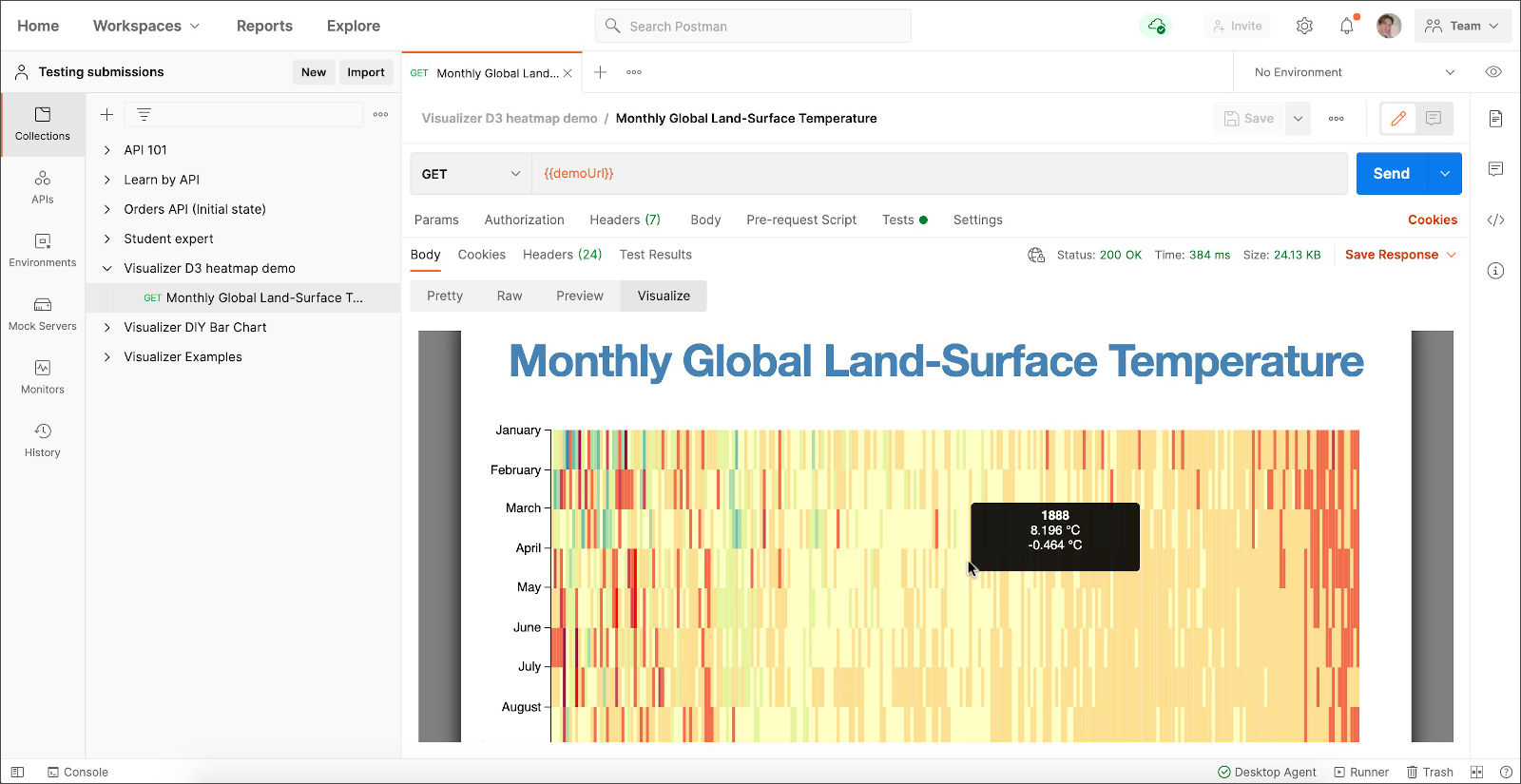Open the Mock Servers sidebar panel

(43, 314)
